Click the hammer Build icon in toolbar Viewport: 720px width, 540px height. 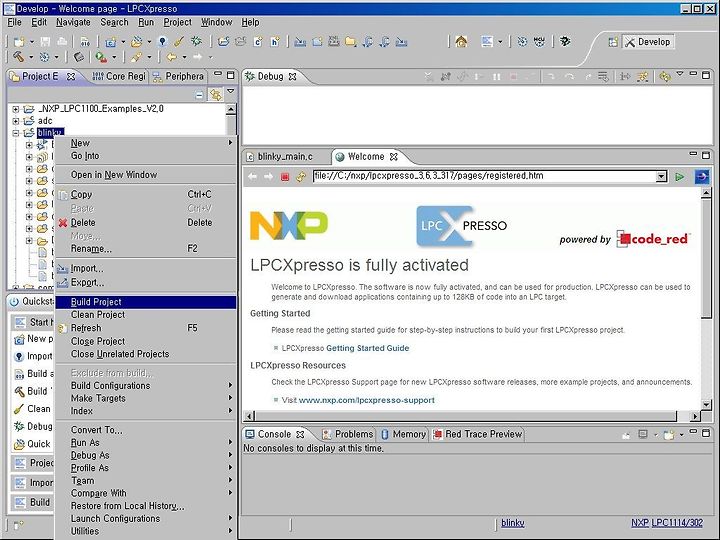(x=19, y=57)
